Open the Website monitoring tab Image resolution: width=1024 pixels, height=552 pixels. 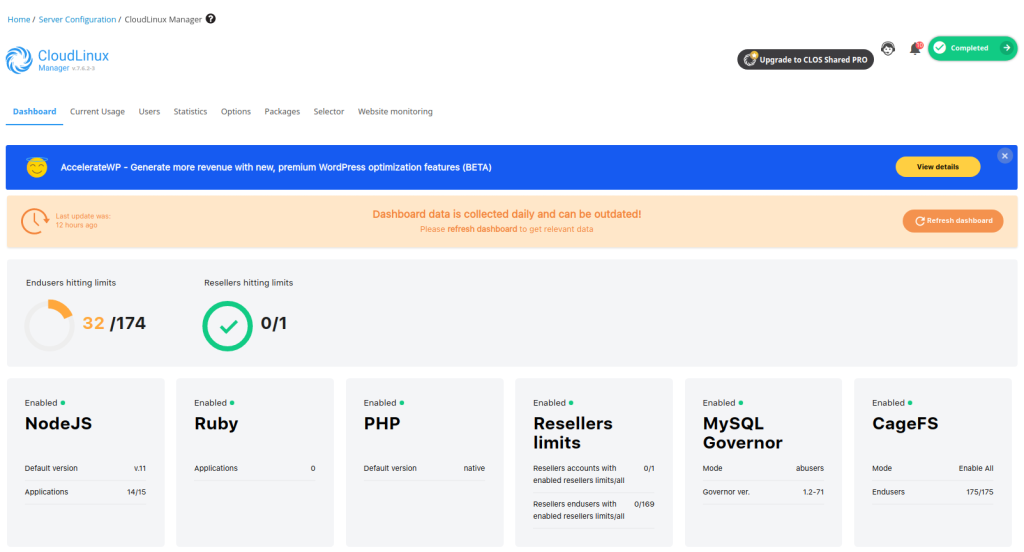395,112
